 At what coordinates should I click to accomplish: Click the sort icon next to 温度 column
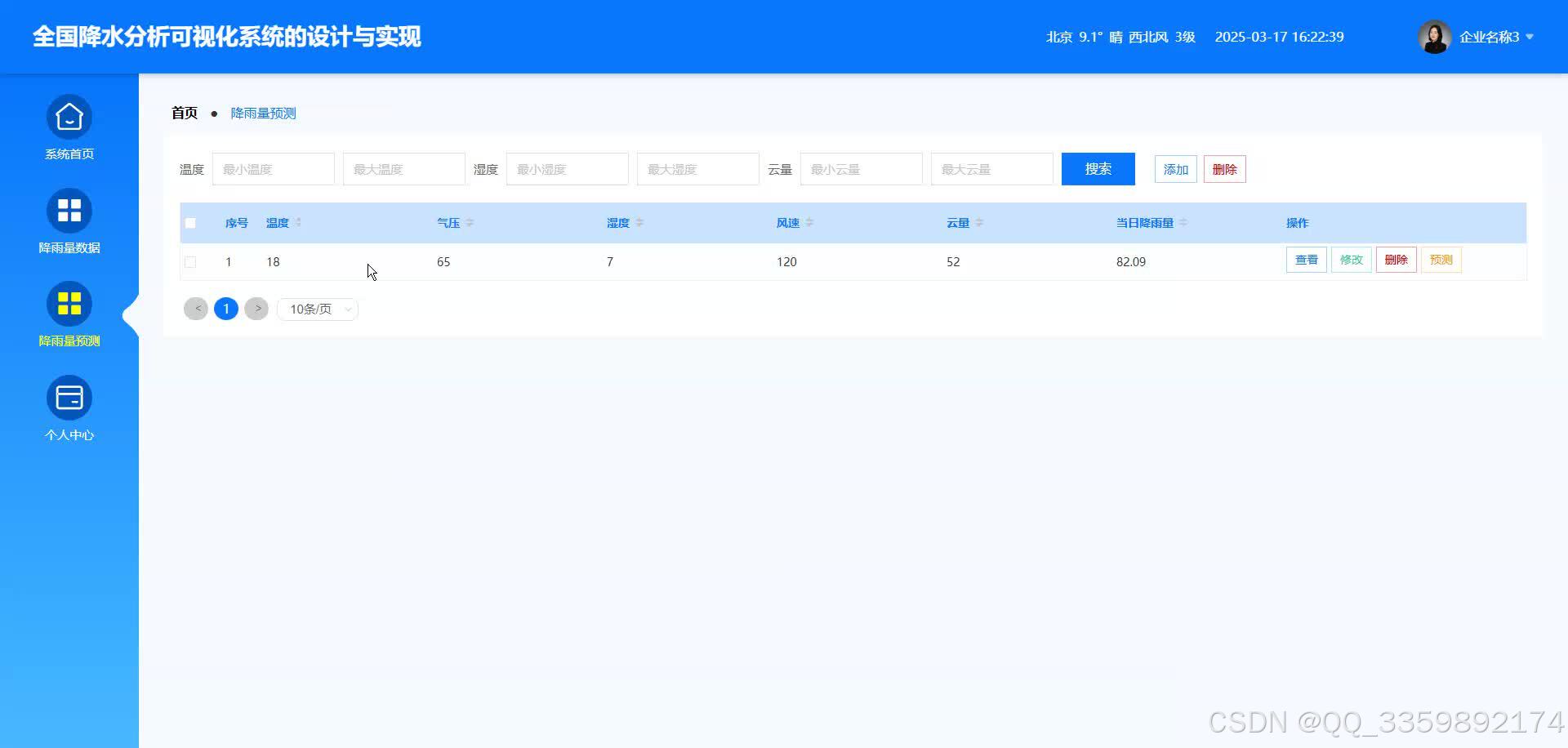(299, 222)
